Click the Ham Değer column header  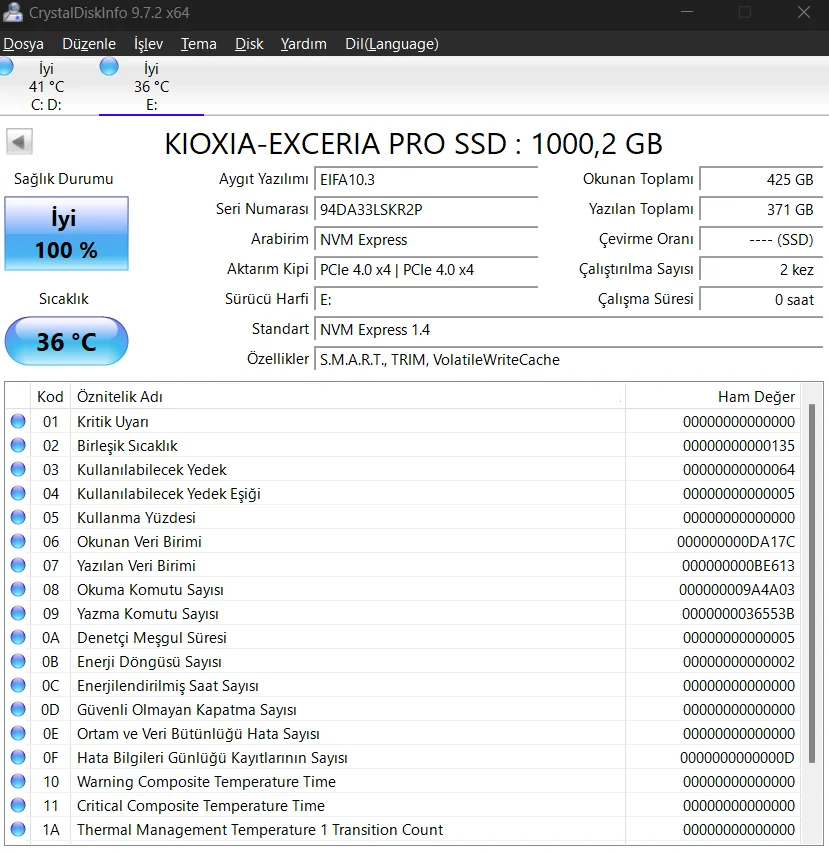point(756,396)
